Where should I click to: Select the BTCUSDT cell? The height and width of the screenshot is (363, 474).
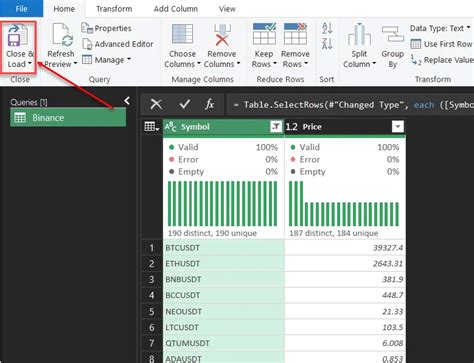pyautogui.click(x=223, y=248)
